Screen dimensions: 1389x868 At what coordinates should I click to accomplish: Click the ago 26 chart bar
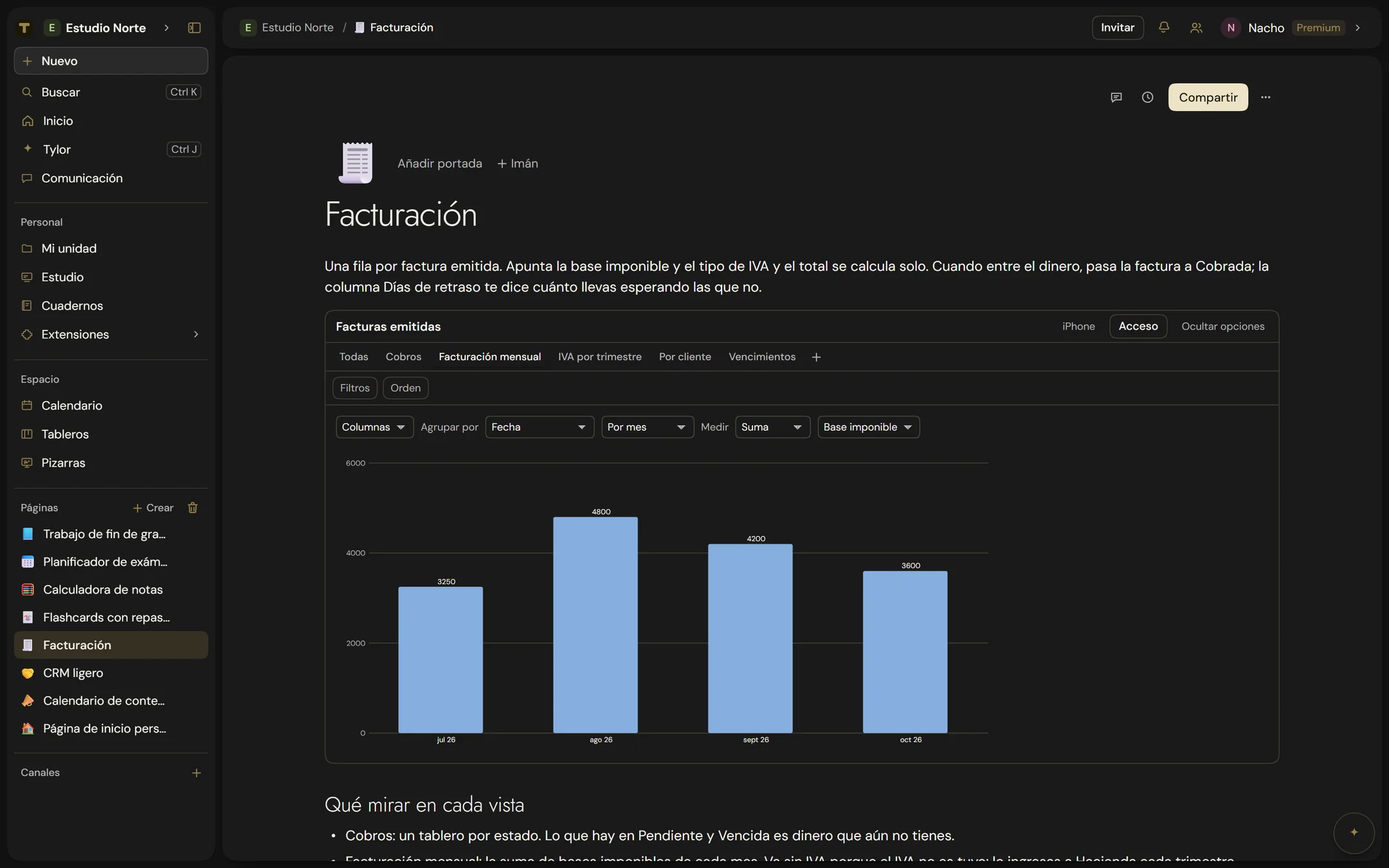[595, 625]
